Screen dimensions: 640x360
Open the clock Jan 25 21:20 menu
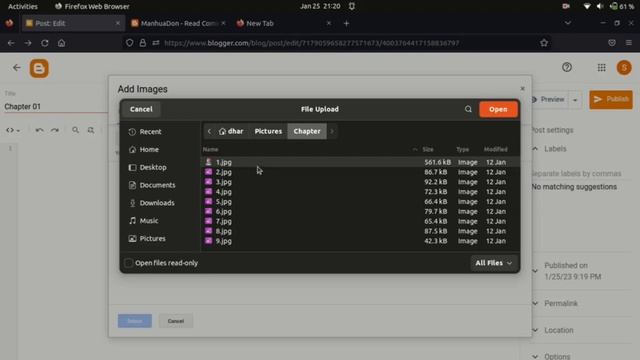click(320, 6)
